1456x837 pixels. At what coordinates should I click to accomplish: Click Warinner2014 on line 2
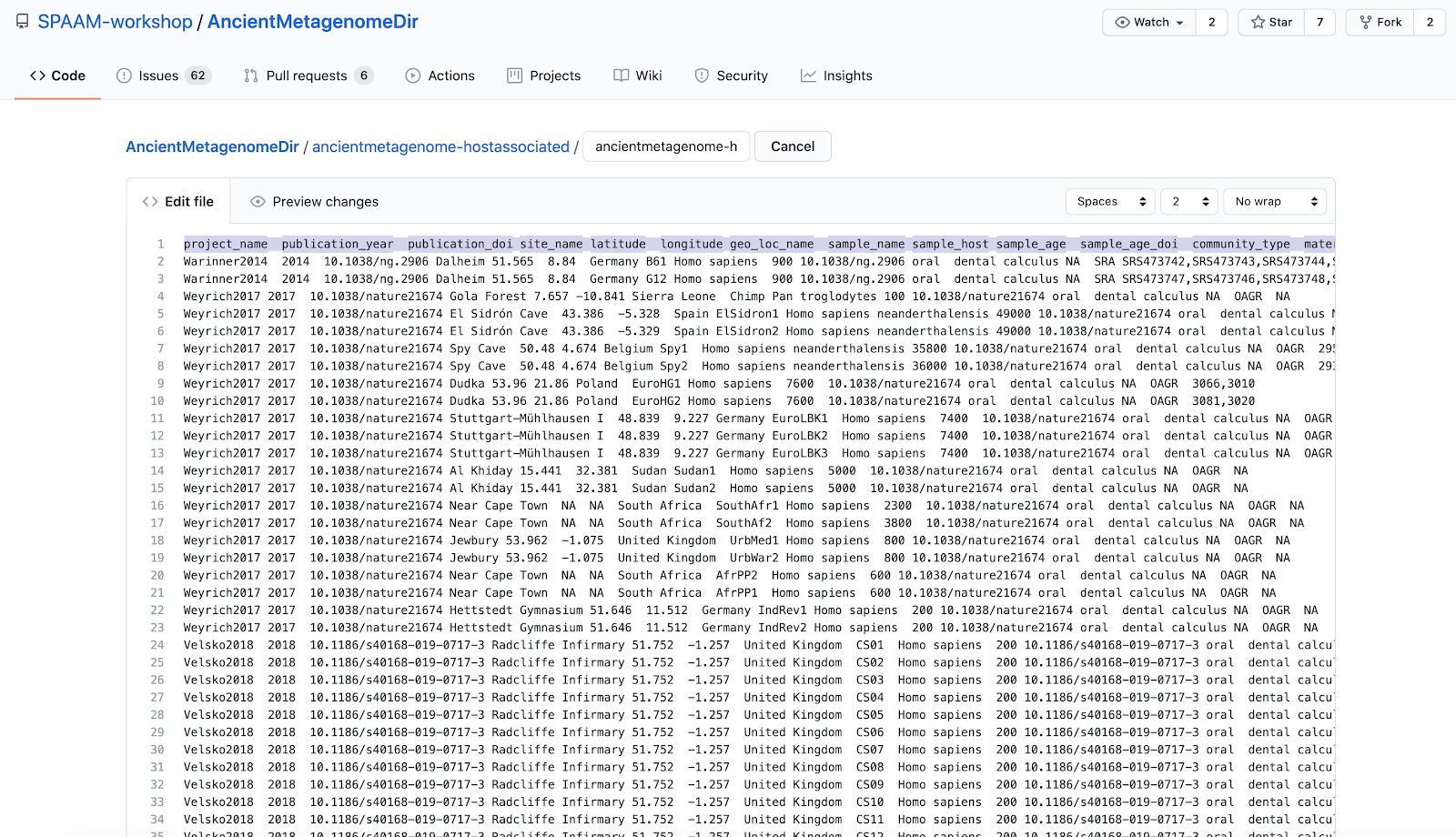[226, 261]
